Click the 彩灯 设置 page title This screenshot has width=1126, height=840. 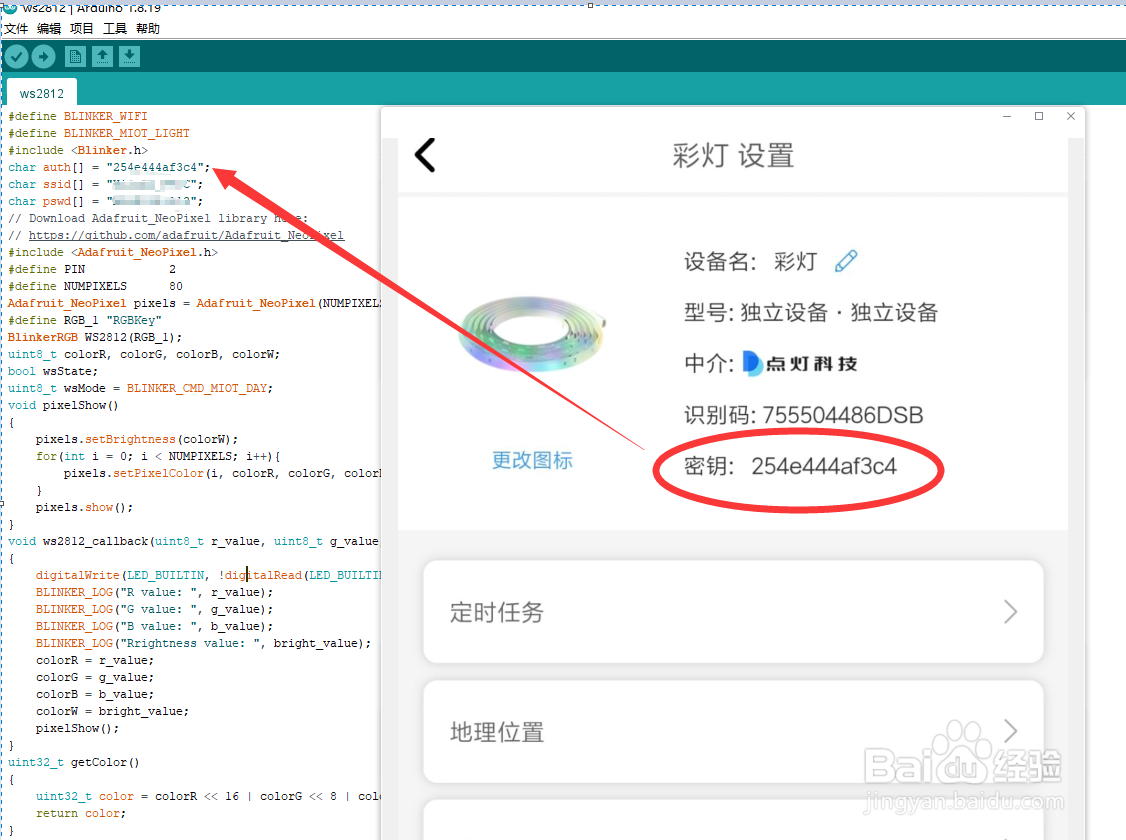[x=733, y=155]
